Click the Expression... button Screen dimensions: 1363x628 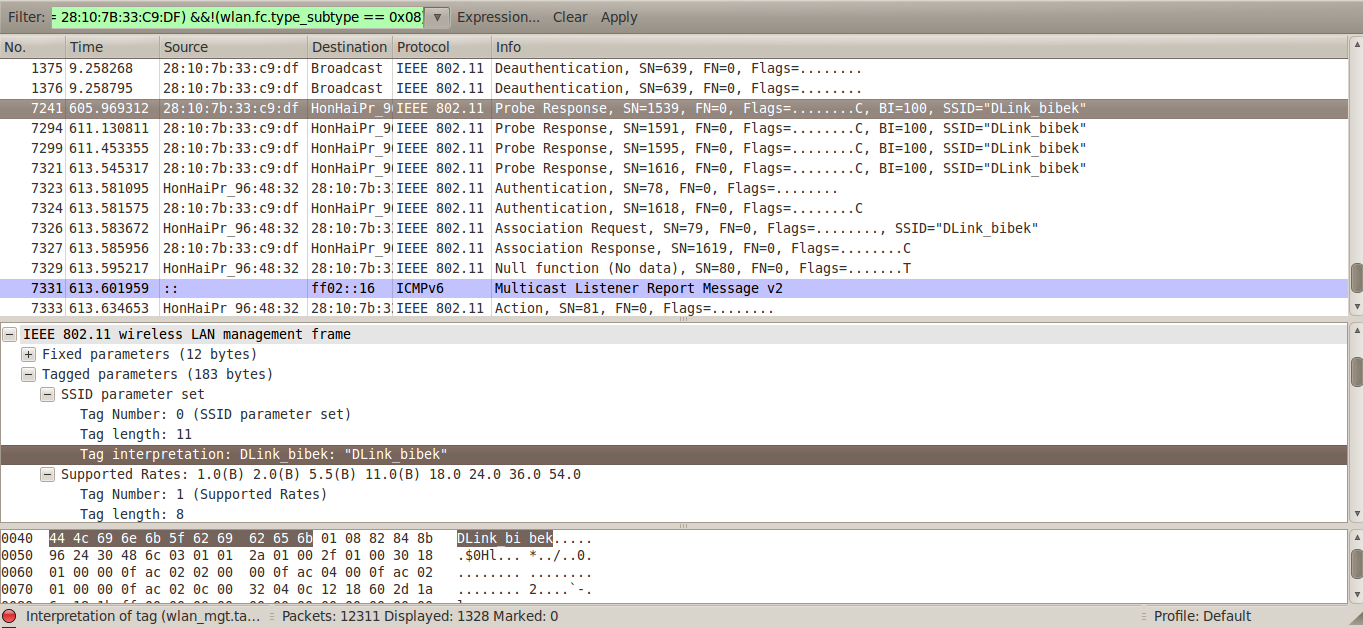[x=498, y=16]
